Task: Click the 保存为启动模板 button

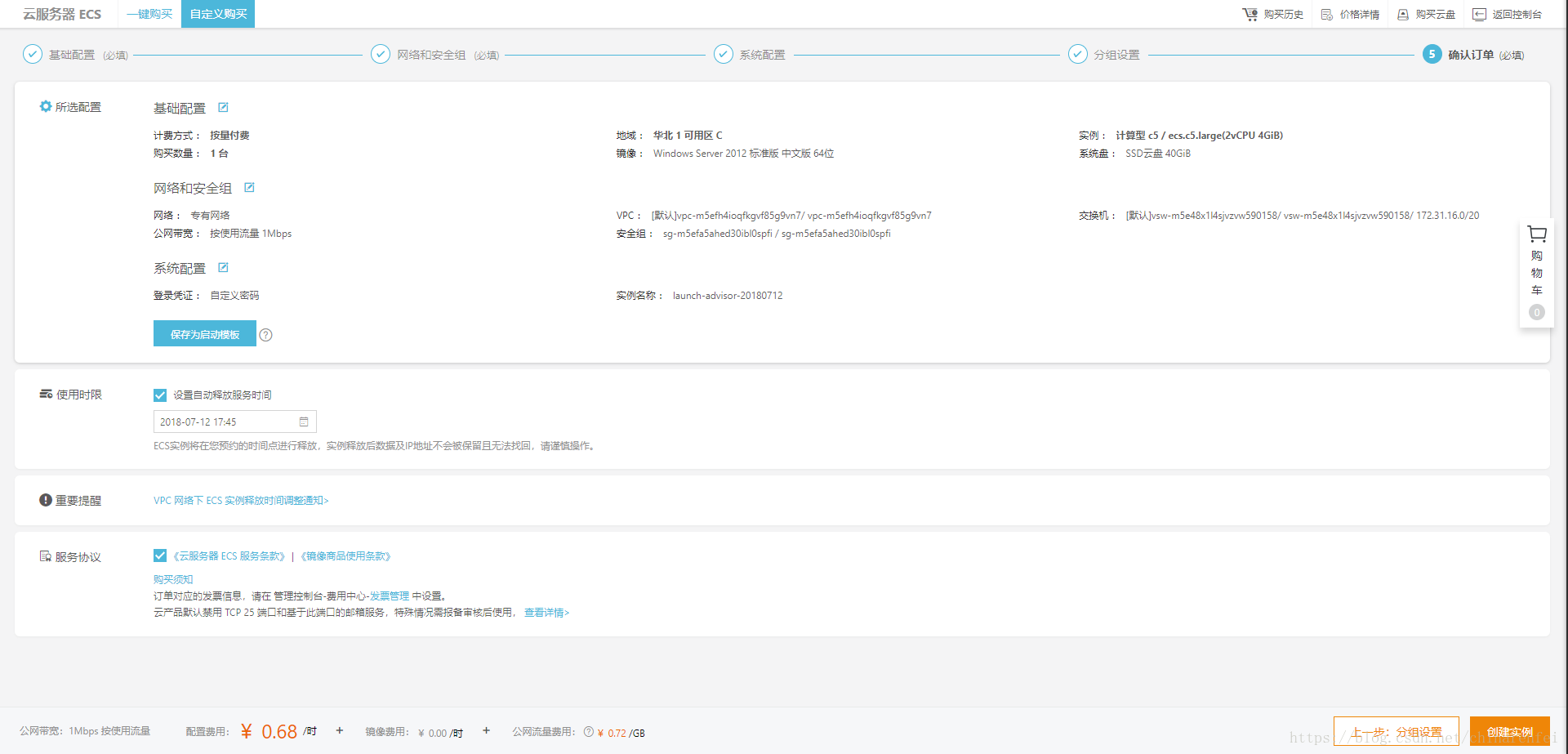Action: click(205, 333)
